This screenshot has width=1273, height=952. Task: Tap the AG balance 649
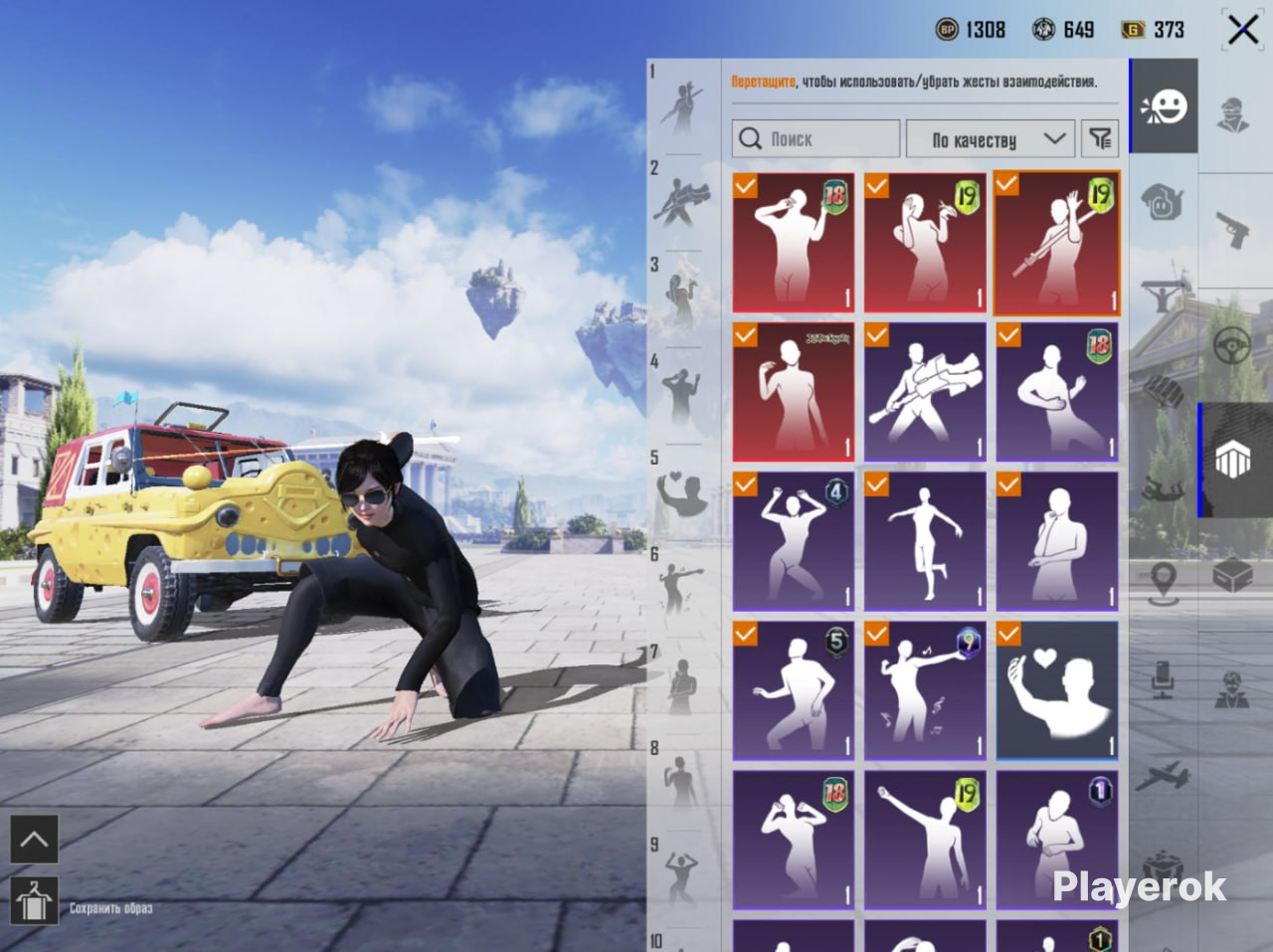coord(1063,30)
